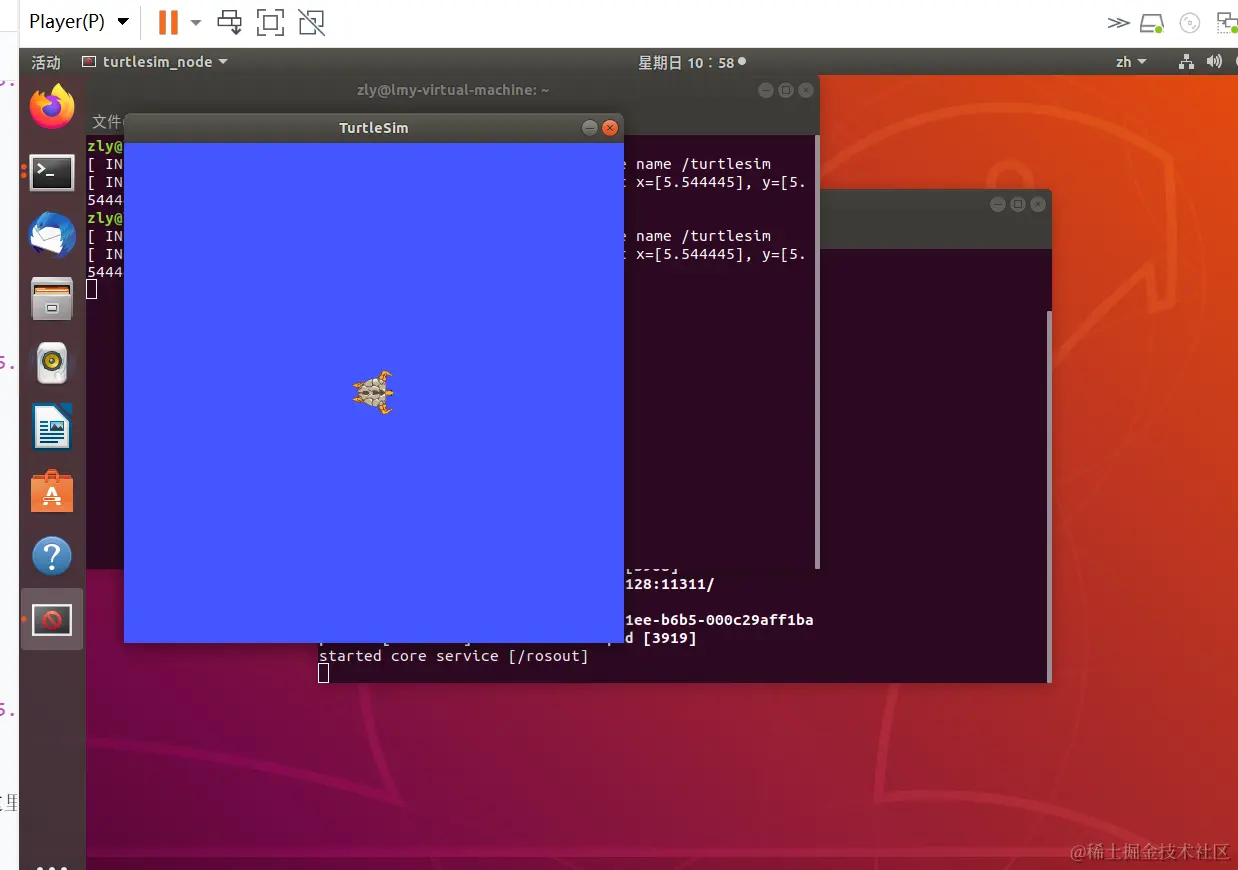Open the volume indicator in top bar
1238x870 pixels.
tap(1214, 62)
